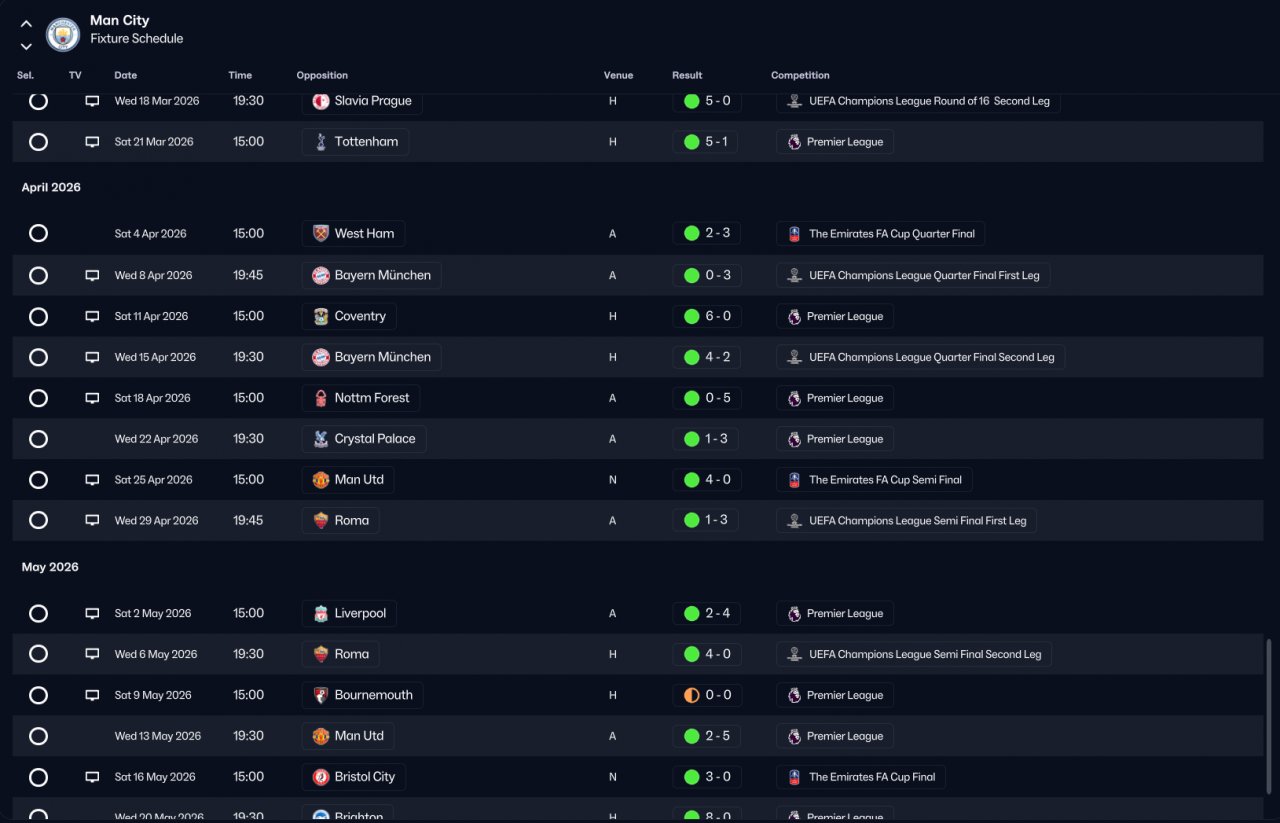Click the West Ham crest icon
1280x823 pixels.
coord(320,234)
